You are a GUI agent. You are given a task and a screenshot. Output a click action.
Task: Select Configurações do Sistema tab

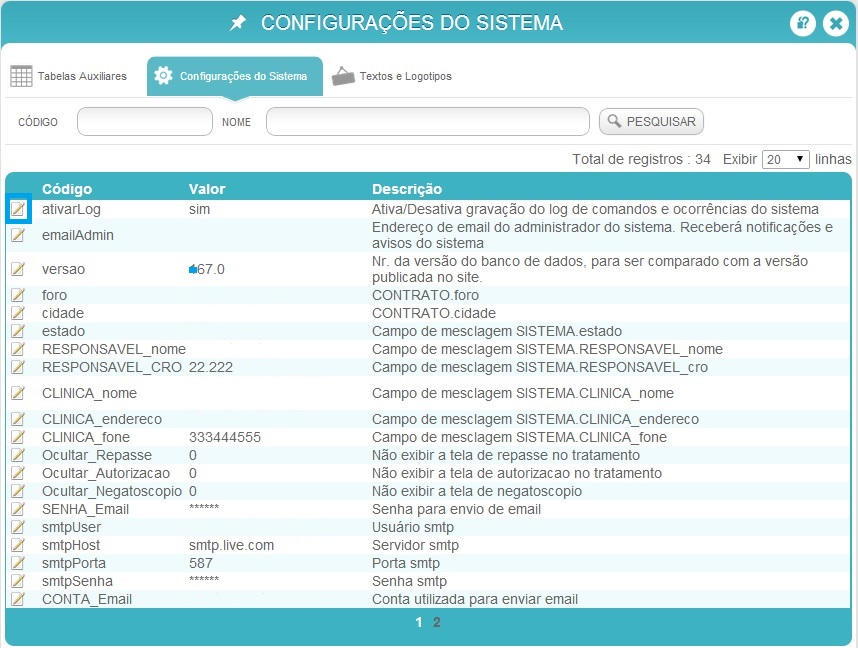point(235,76)
